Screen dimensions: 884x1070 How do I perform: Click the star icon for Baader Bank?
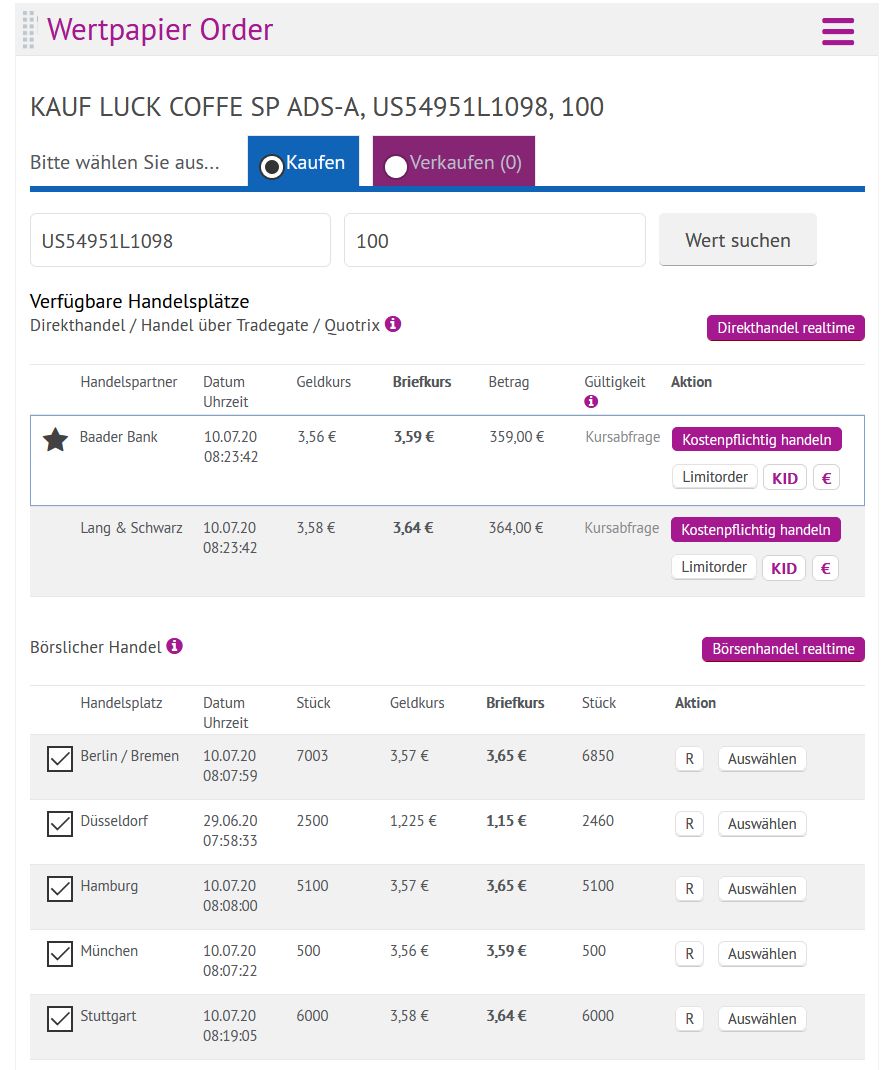coord(55,439)
